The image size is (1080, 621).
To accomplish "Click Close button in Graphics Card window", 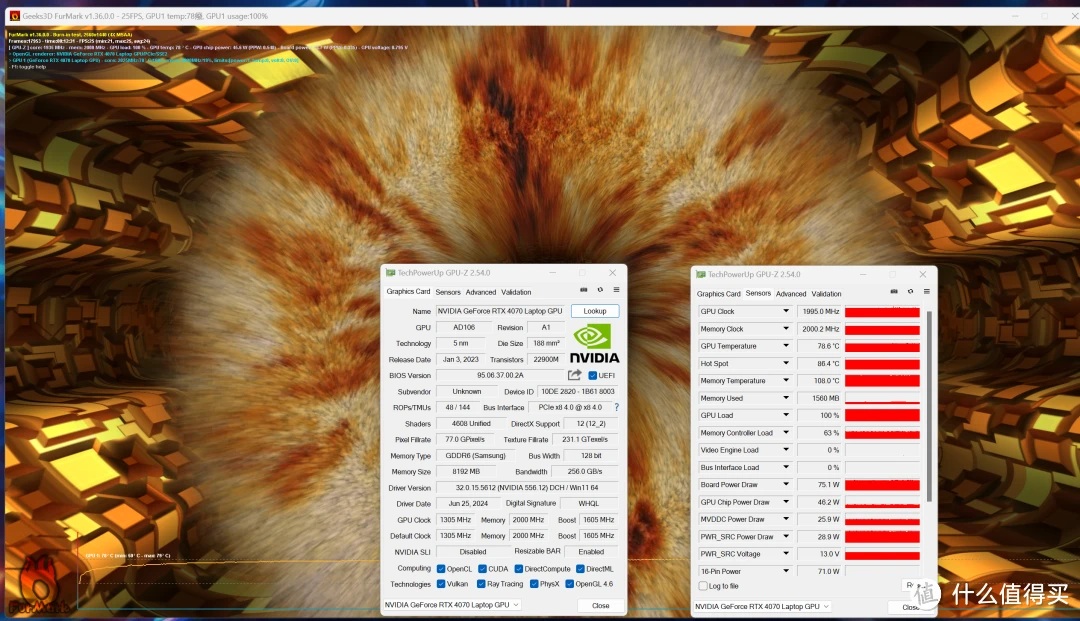I will tap(601, 605).
